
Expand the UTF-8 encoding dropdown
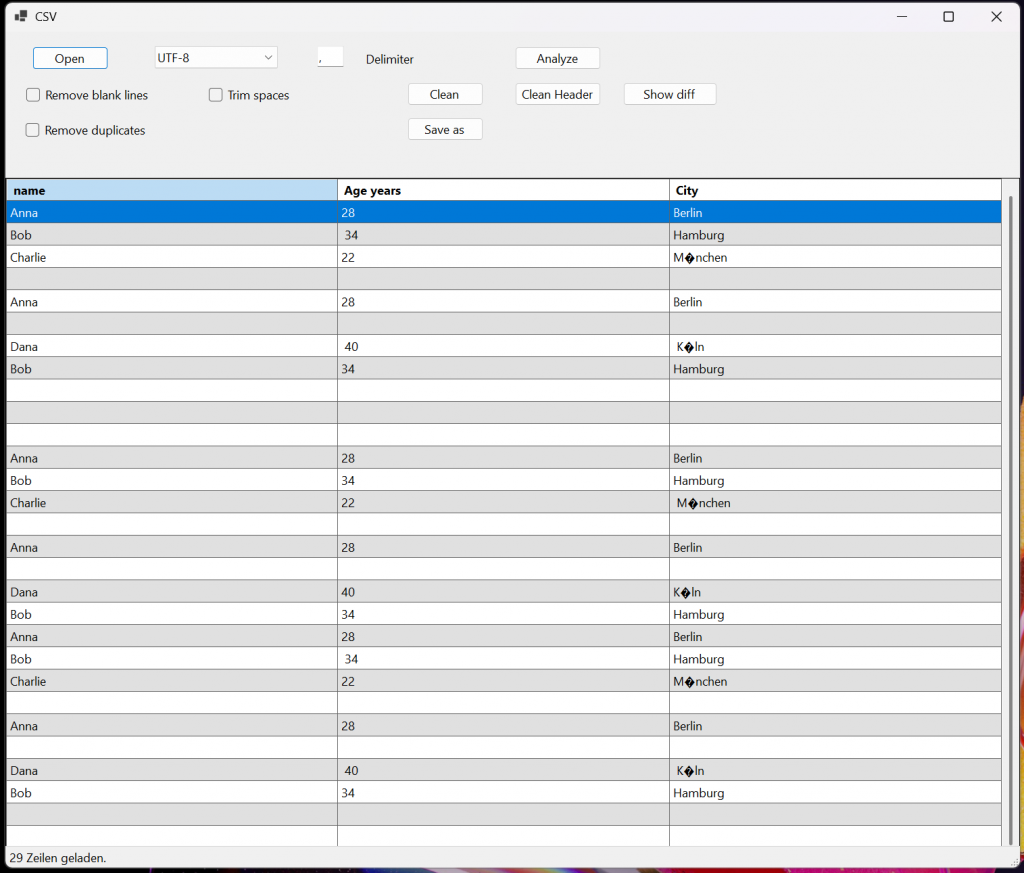(268, 58)
